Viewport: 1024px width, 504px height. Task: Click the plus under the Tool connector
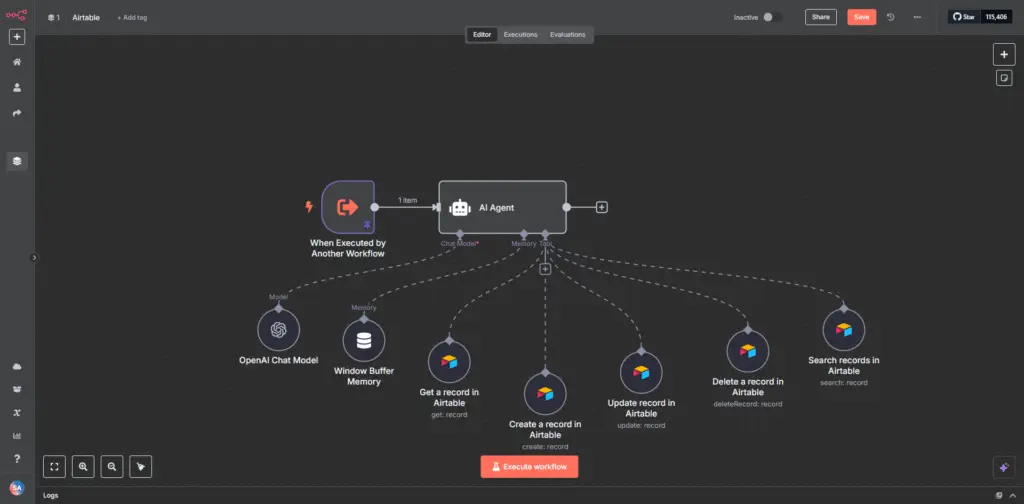[x=545, y=268]
